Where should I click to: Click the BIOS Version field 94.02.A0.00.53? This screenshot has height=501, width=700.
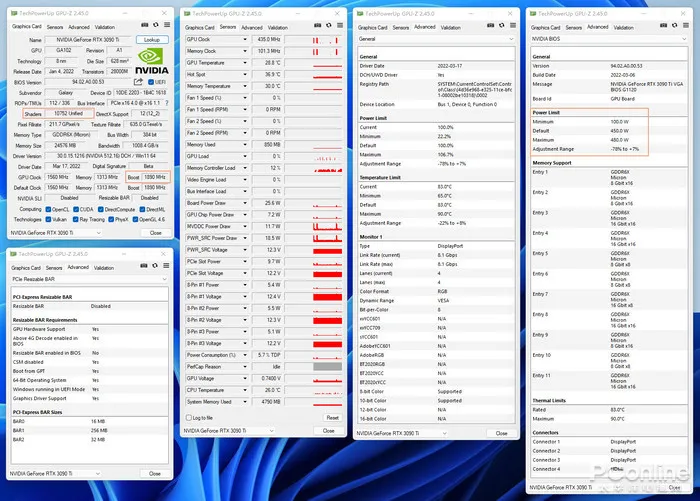click(88, 82)
